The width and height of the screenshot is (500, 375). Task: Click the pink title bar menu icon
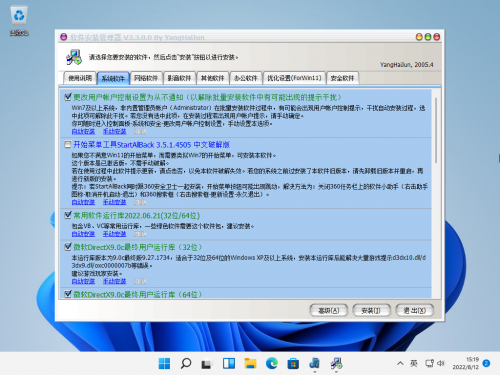pyautogui.click(x=63, y=37)
